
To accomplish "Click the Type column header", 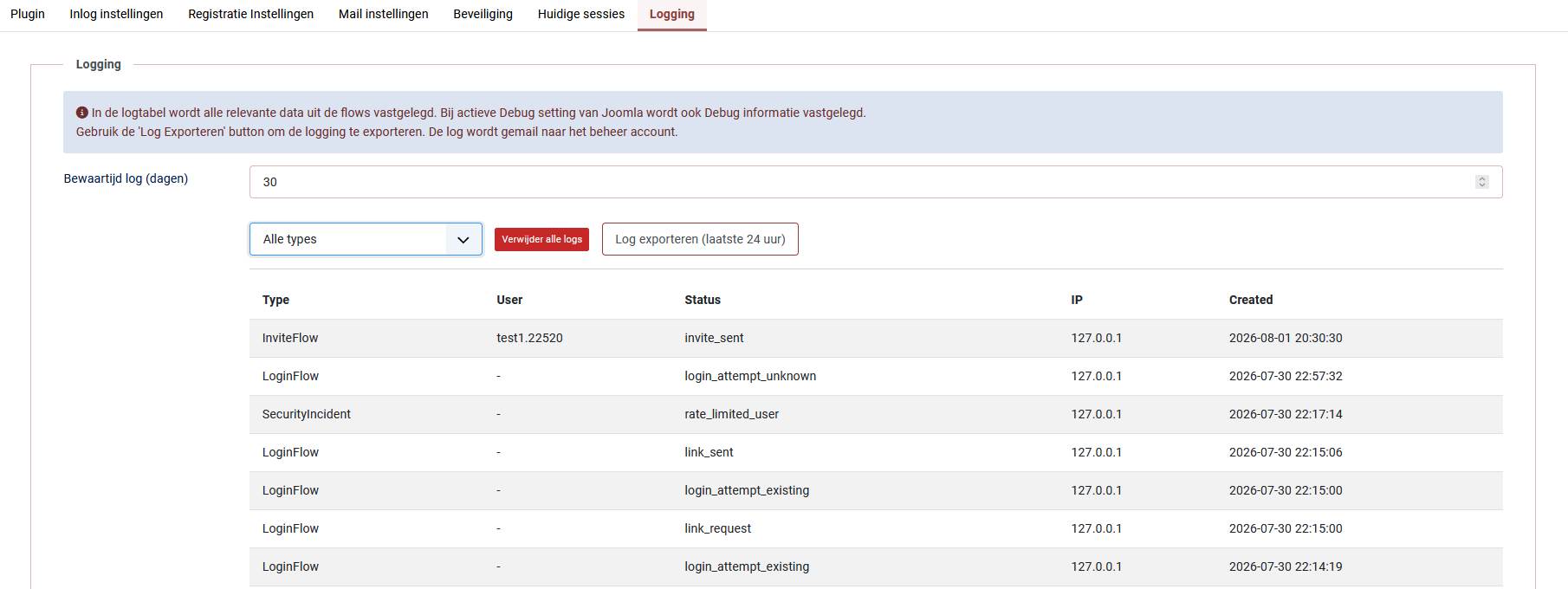I will (x=275, y=300).
